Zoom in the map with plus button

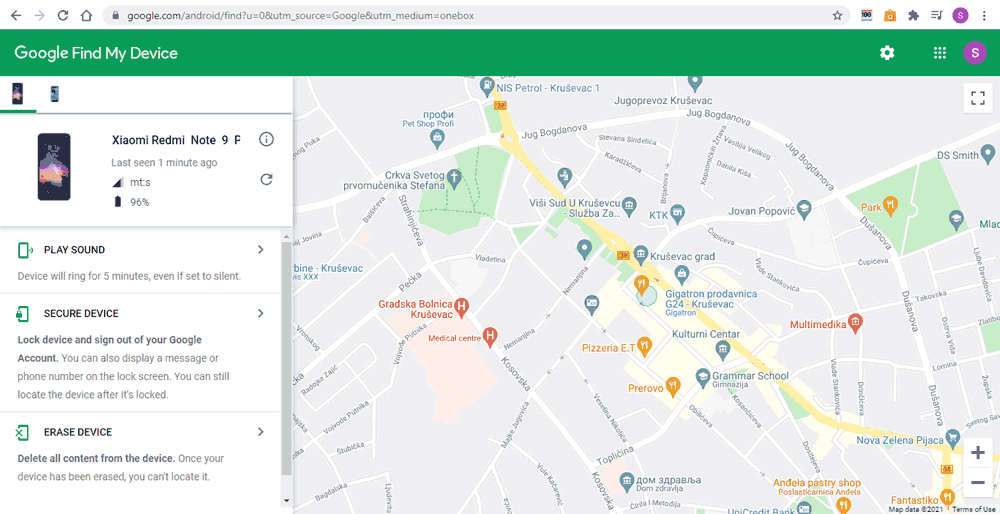pos(978,453)
